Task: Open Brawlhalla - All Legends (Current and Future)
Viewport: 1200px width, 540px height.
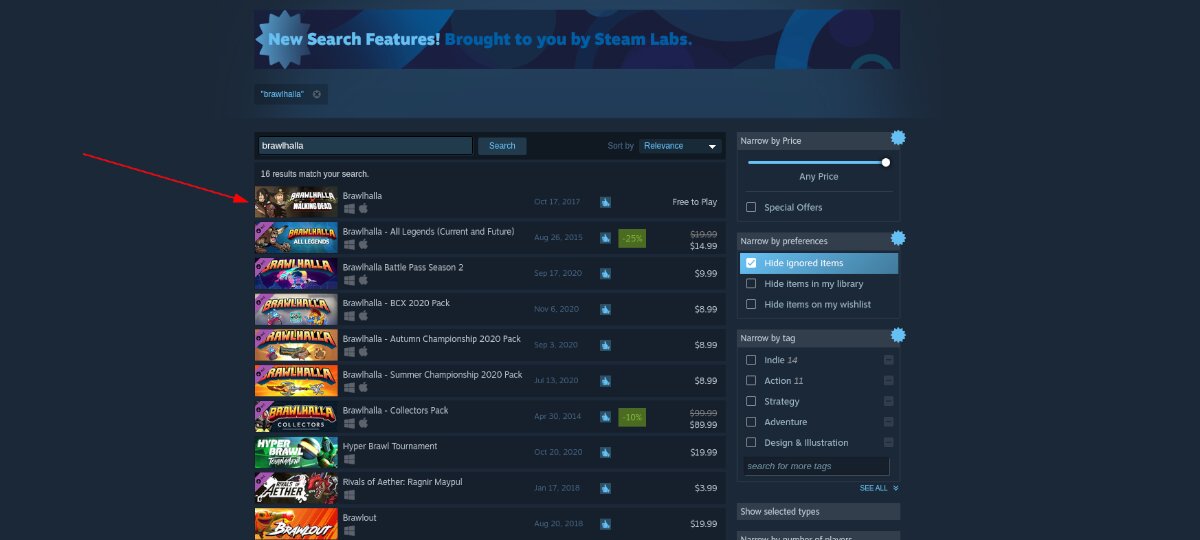Action: click(490, 238)
